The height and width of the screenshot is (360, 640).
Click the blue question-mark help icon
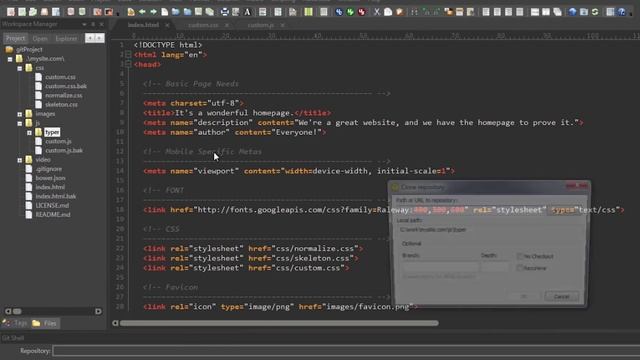coord(622,12)
